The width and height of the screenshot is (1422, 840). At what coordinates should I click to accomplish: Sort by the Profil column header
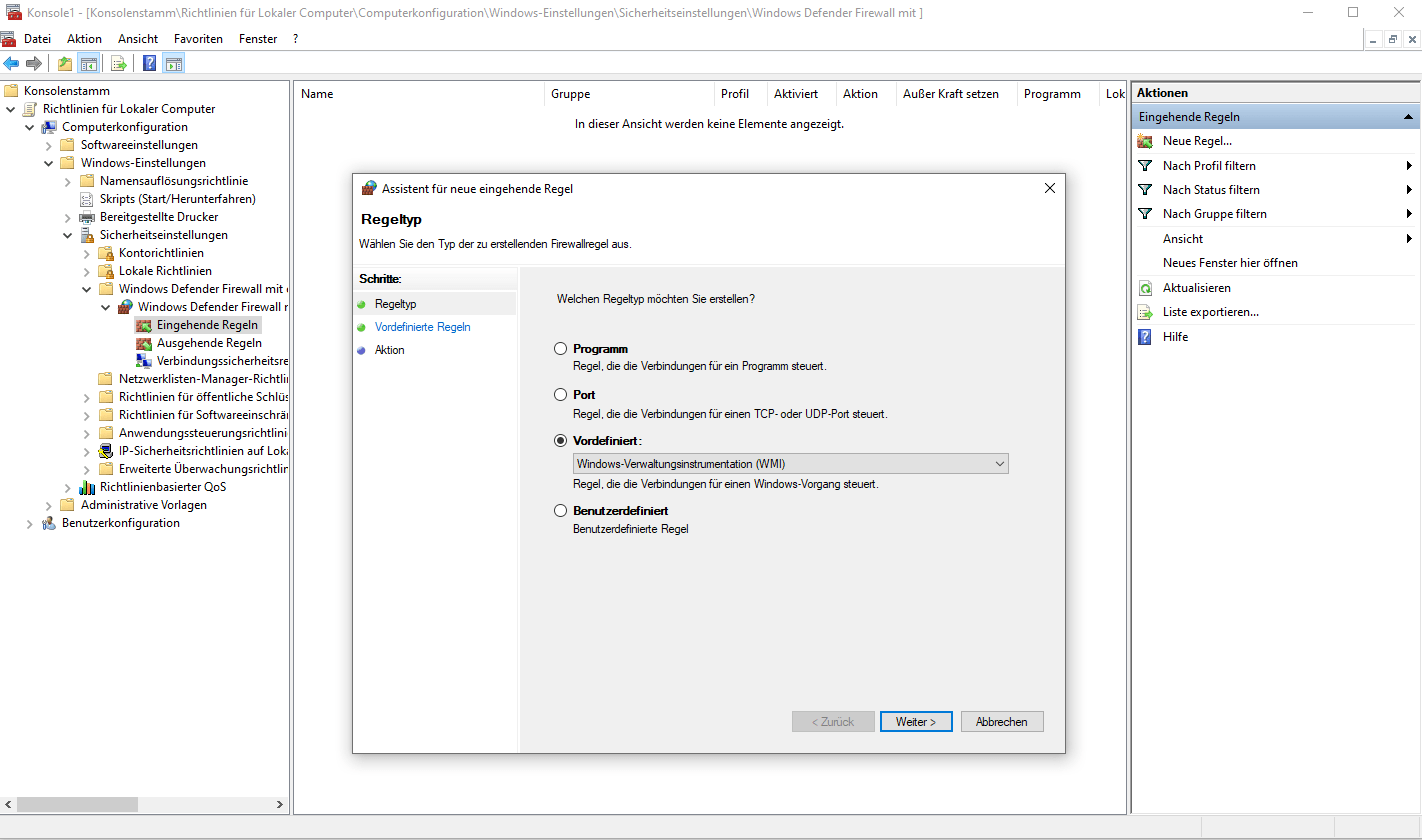(x=740, y=94)
